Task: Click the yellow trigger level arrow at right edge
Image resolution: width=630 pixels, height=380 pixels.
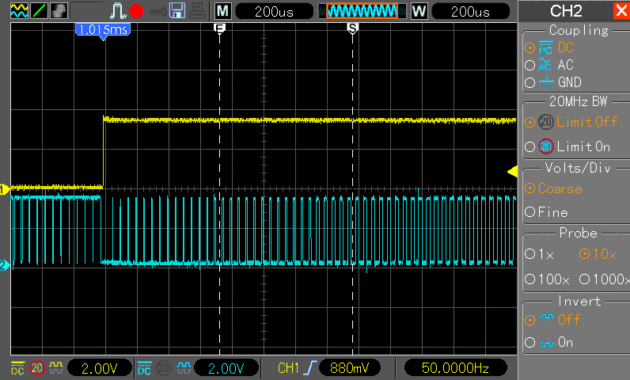Action: click(x=512, y=172)
